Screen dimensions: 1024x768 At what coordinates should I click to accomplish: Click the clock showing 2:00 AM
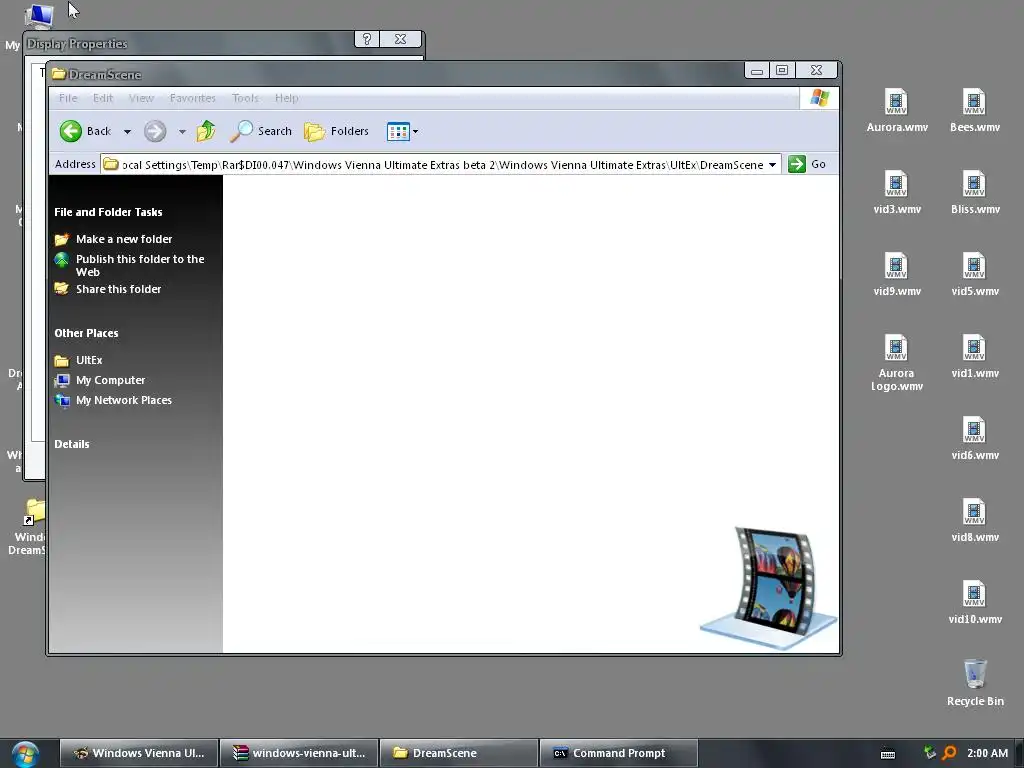click(x=987, y=753)
